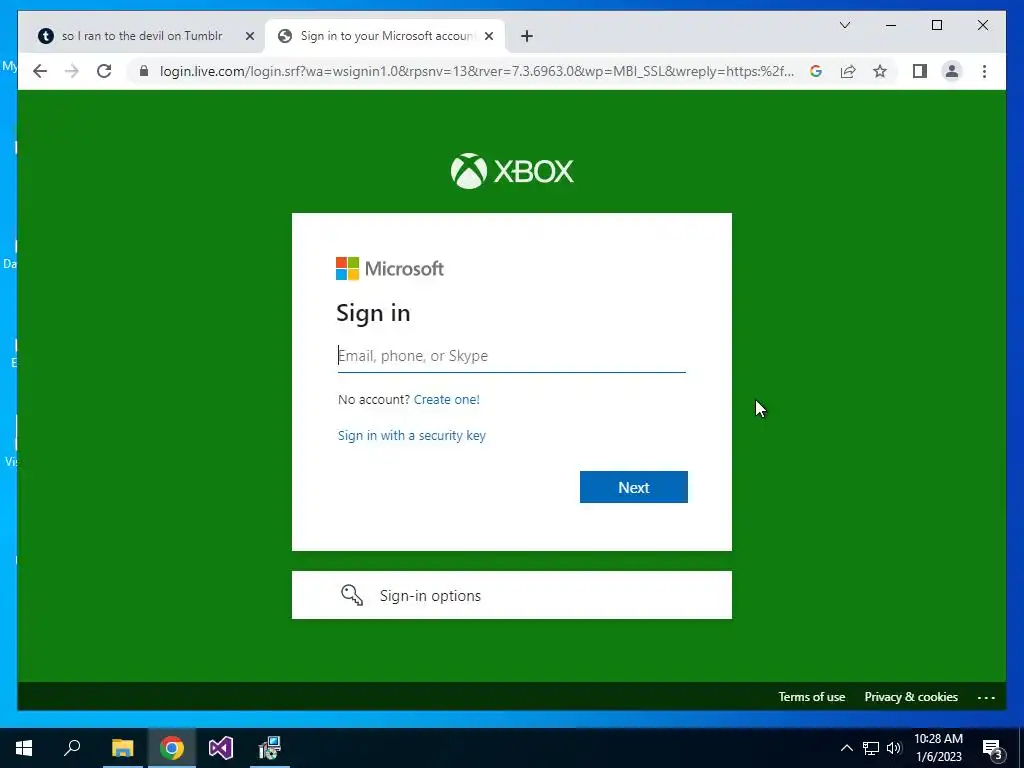Select the 'Sign in to your Microsoft account' tab
This screenshot has height=768, width=1024.
[x=385, y=36]
